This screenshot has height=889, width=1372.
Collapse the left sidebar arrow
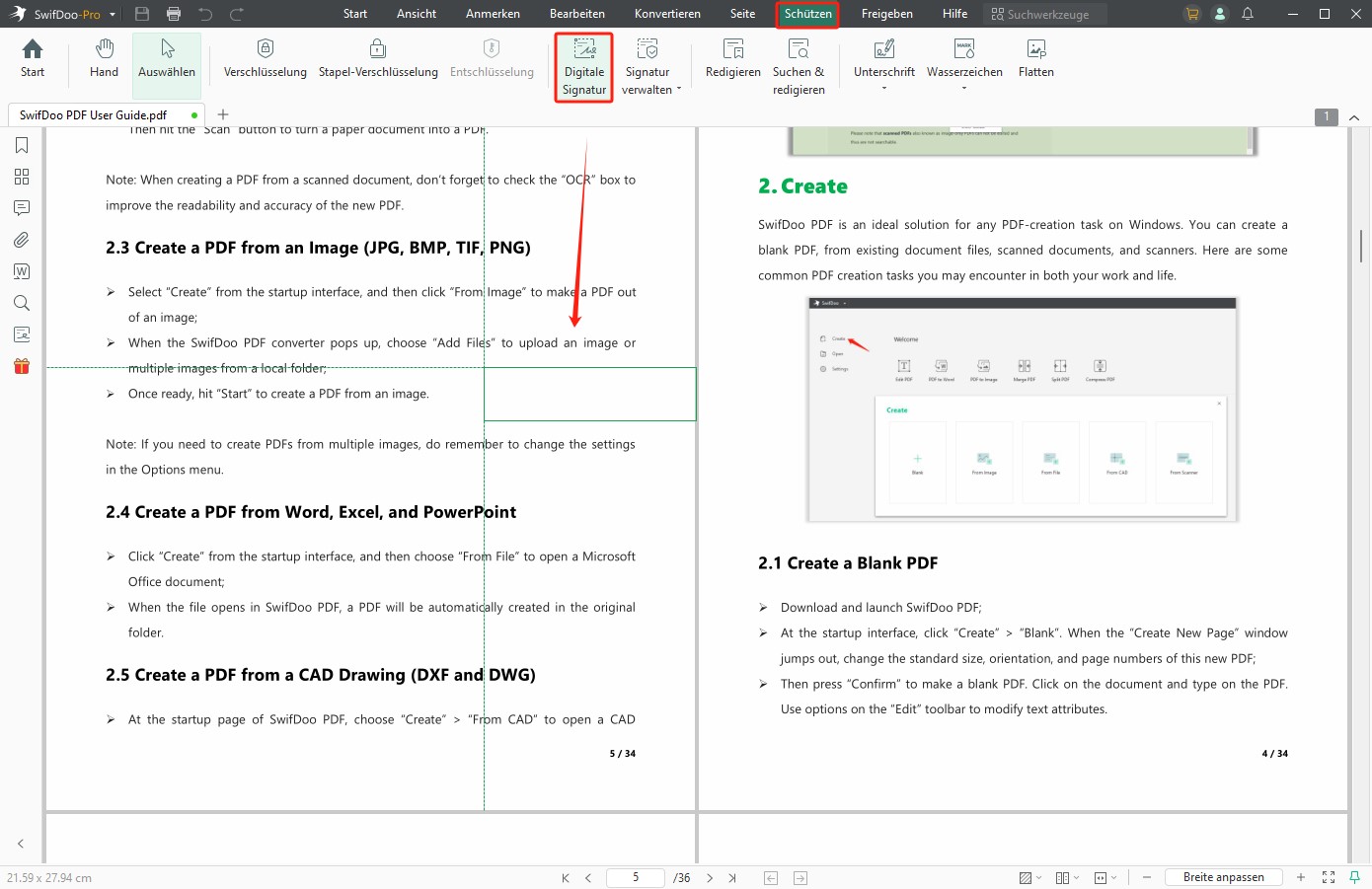21,844
